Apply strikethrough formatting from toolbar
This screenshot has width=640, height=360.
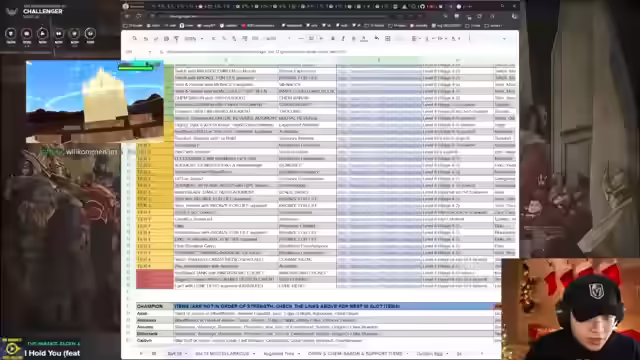353,38
